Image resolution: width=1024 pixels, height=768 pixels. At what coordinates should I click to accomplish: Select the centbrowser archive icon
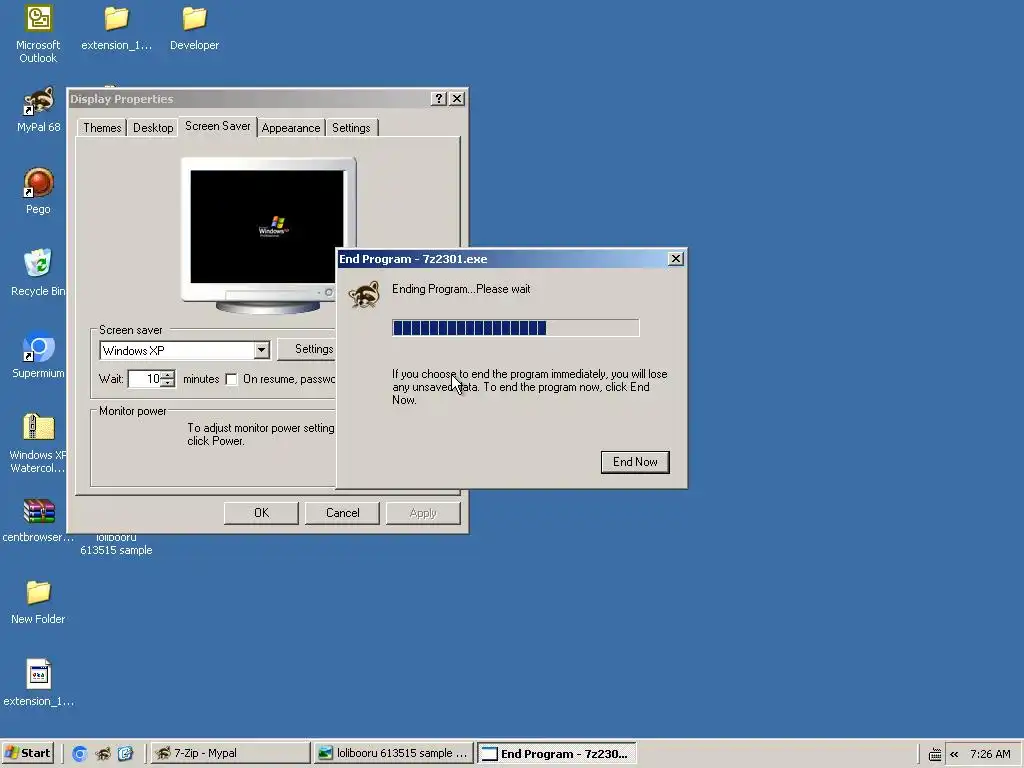tap(38, 520)
